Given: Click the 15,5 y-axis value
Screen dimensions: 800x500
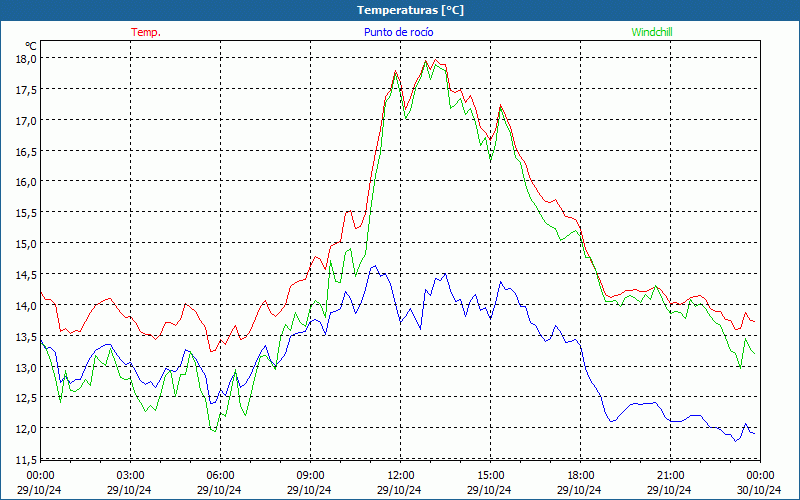Looking at the screenshot, I should click(26, 213).
